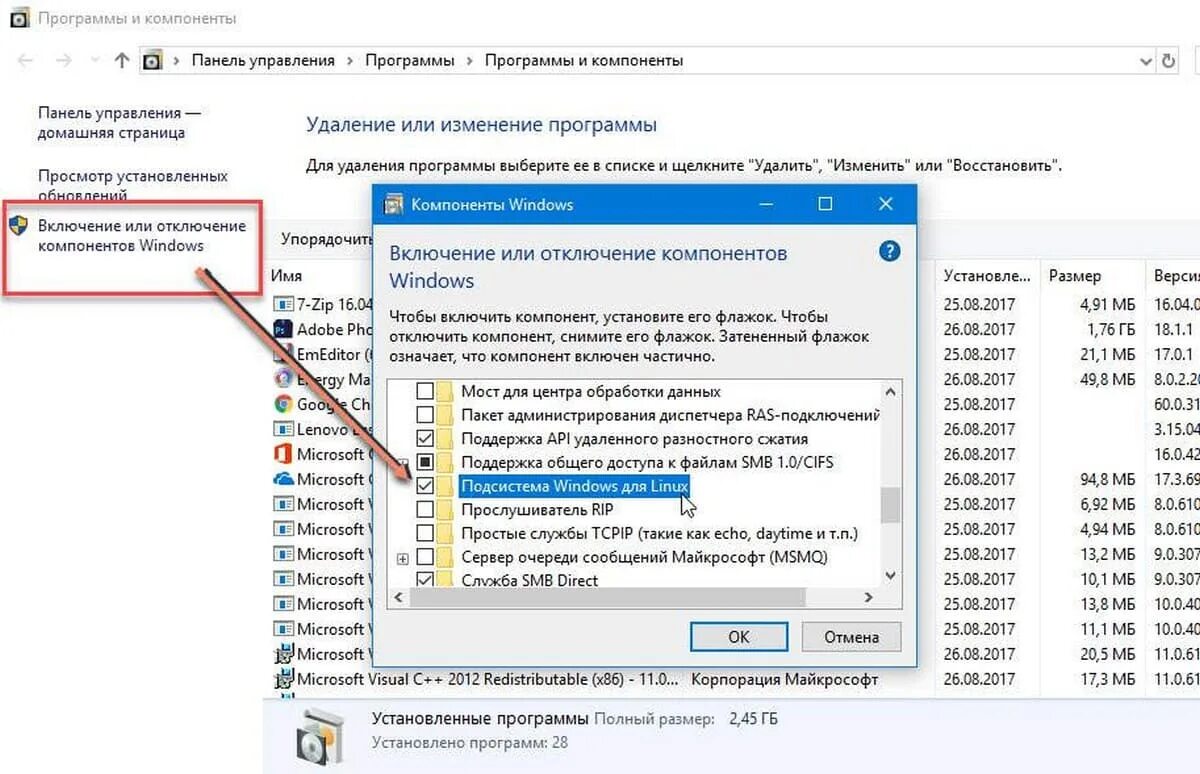
Task: Toggle Подсистема Windows для Linux checkbox
Action: click(x=425, y=485)
